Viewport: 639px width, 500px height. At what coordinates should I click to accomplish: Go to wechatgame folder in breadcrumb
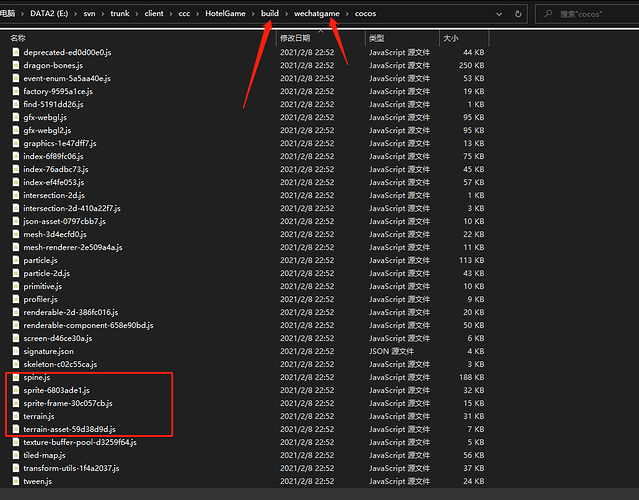[x=317, y=13]
